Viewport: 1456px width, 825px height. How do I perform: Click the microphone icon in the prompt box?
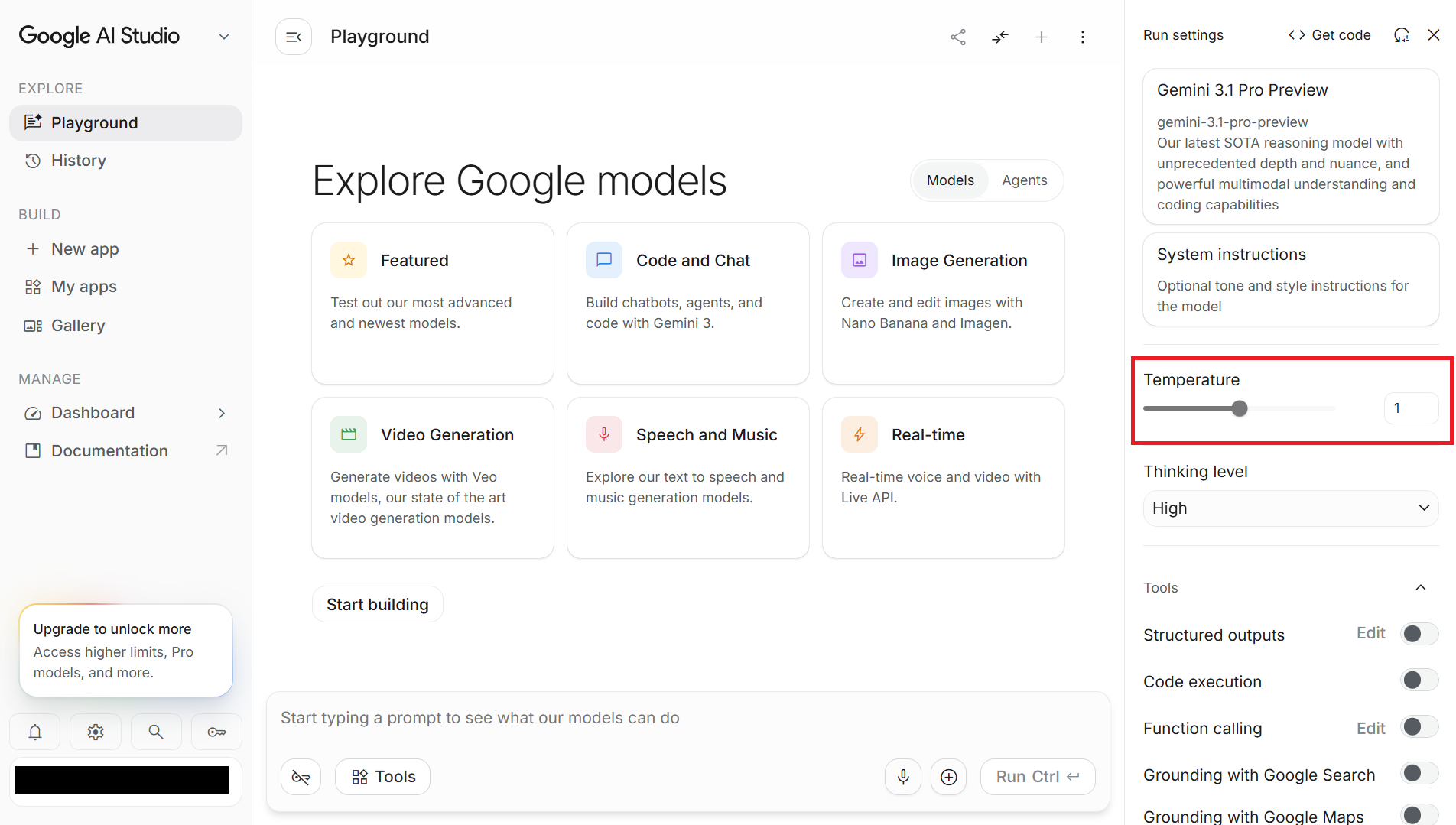pyautogui.click(x=903, y=777)
